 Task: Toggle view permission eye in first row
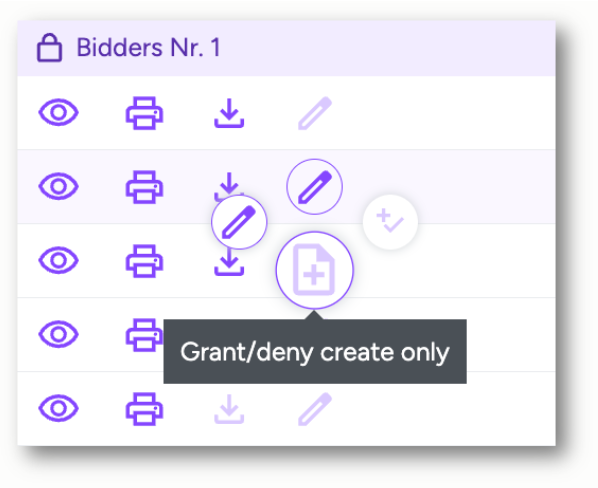pyautogui.click(x=58, y=112)
